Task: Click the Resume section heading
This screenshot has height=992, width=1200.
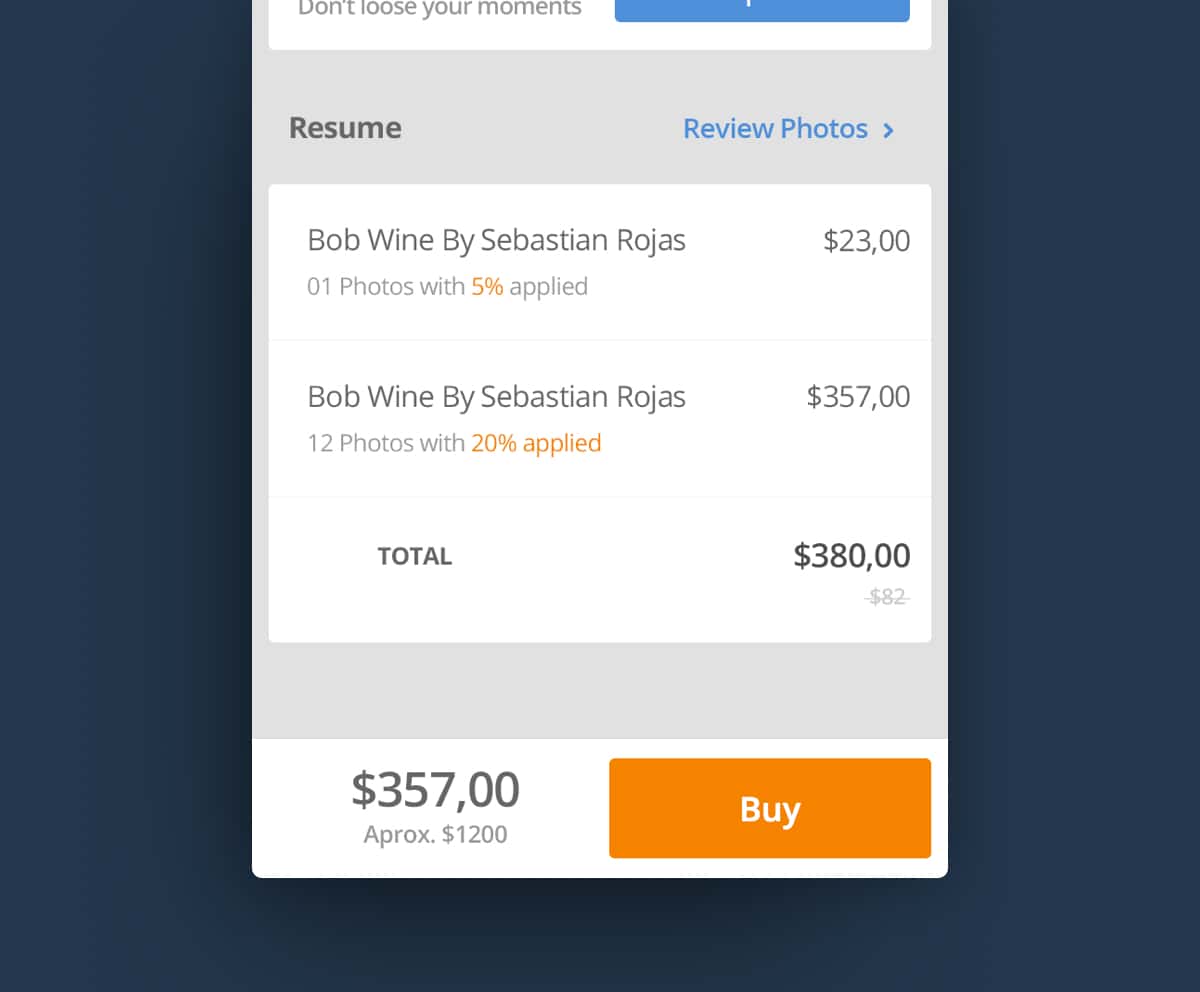Action: [345, 128]
